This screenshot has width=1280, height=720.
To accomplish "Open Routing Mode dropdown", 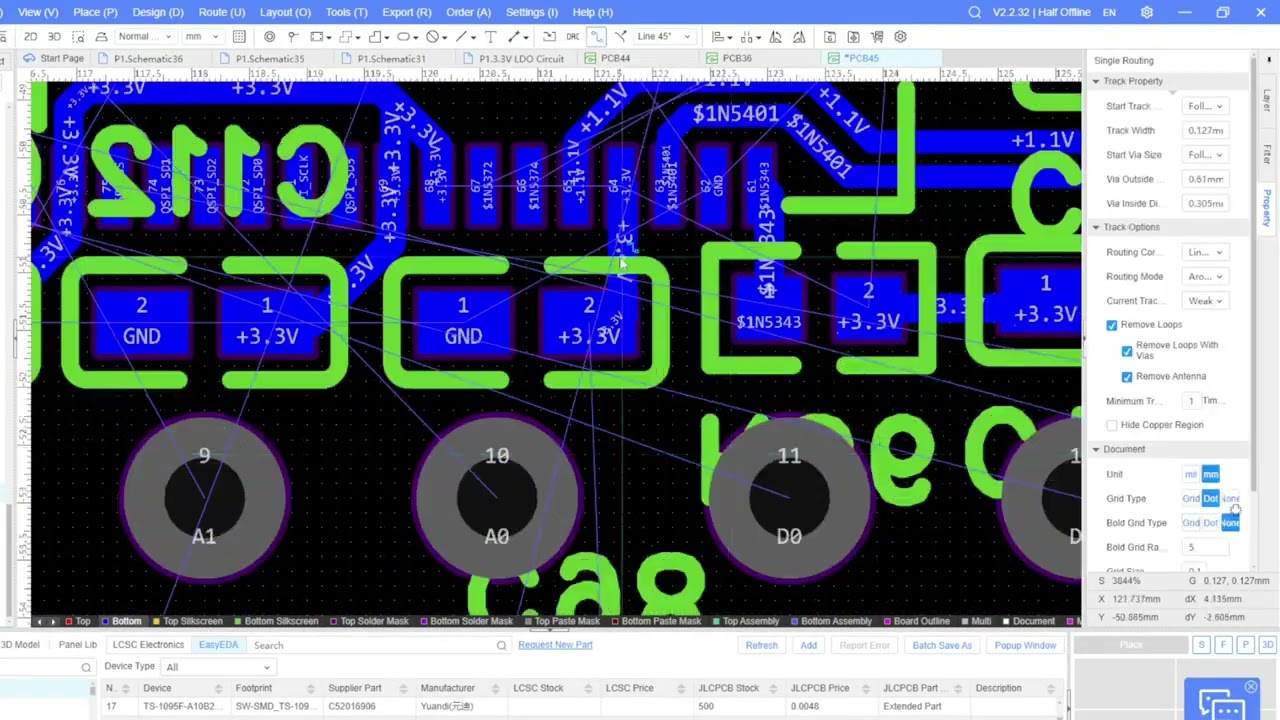I will coord(1204,276).
